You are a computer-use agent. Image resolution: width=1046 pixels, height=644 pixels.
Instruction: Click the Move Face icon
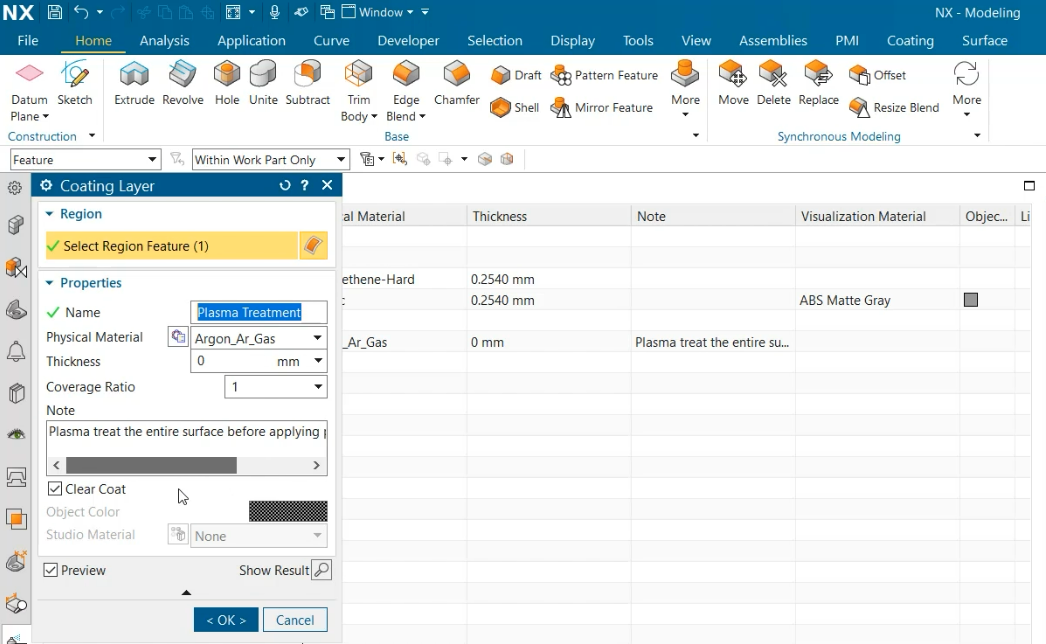click(x=732, y=82)
